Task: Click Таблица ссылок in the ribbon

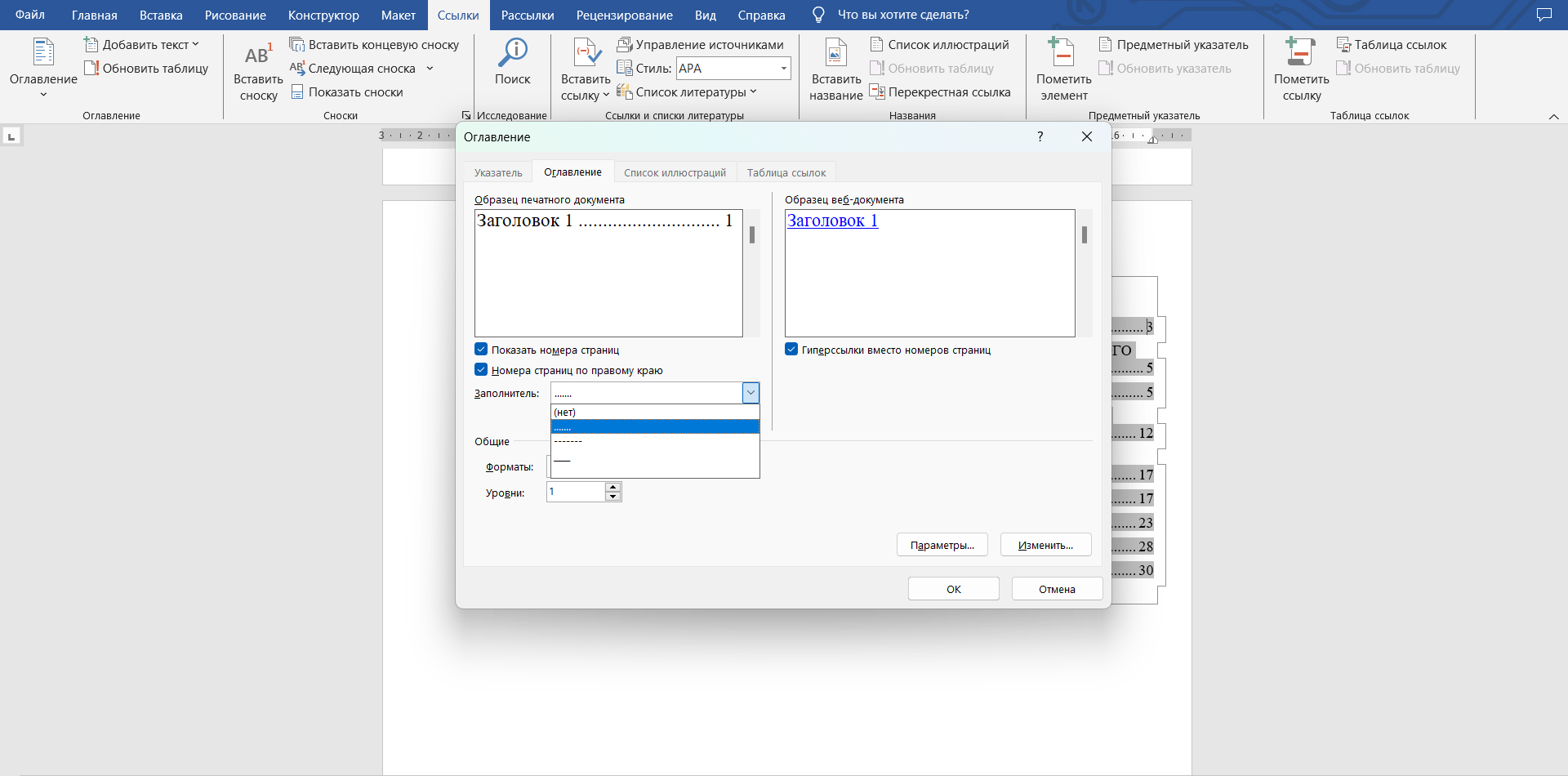Action: point(1391,45)
